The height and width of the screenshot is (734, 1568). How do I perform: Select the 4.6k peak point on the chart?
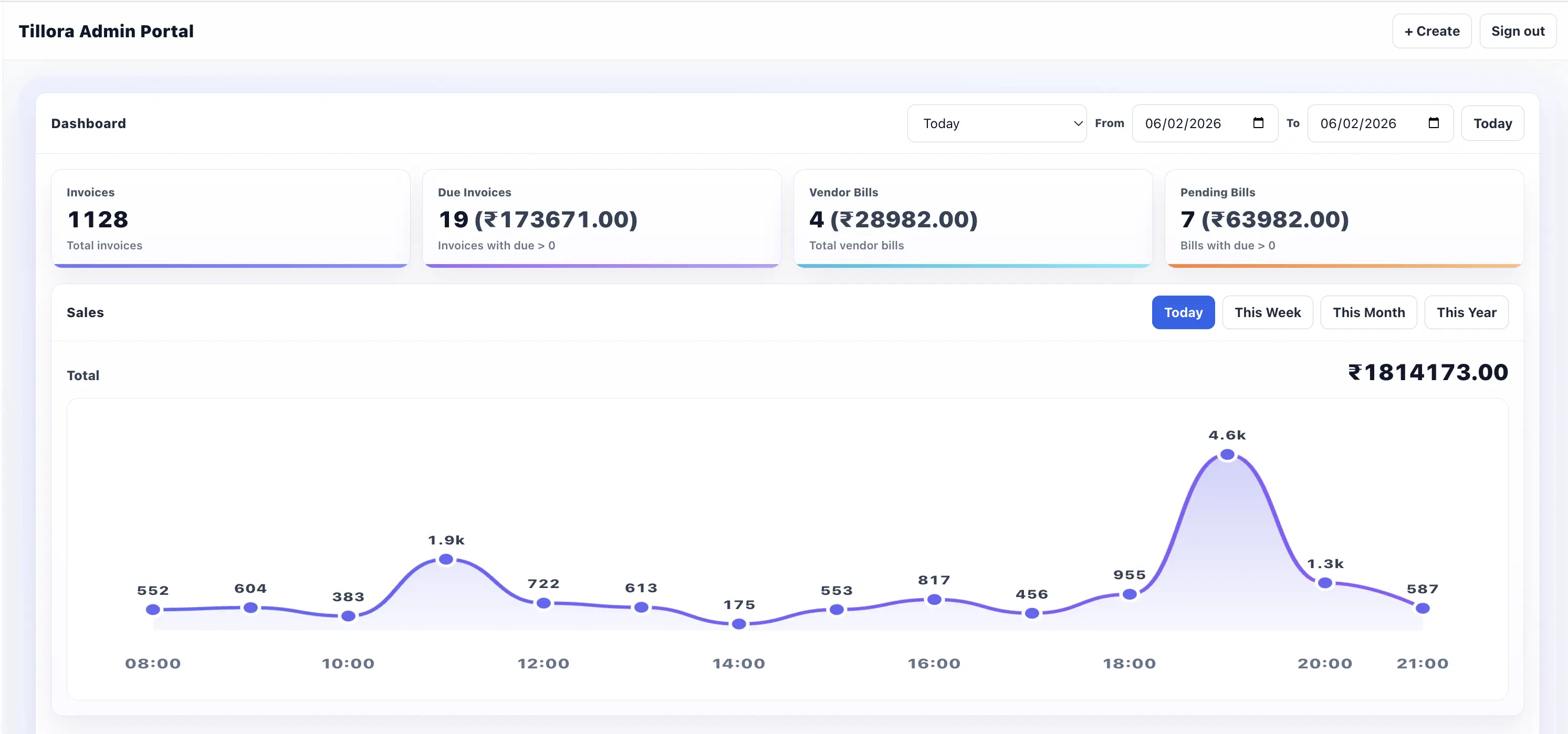tap(1227, 455)
